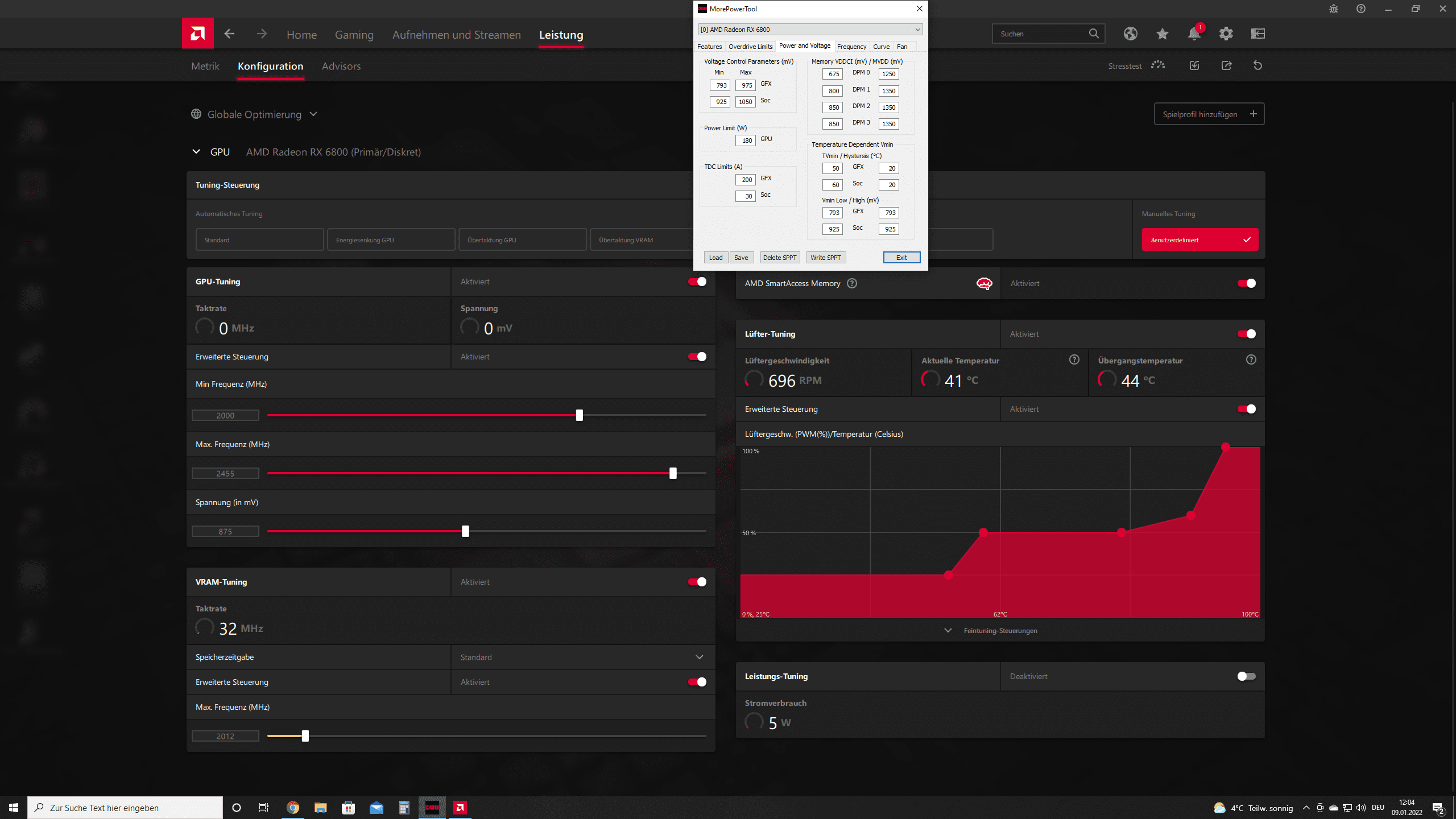The width and height of the screenshot is (1456, 819).
Task: Click the VRAM Max. Frequenz slider handle at 2012
Action: 305,736
